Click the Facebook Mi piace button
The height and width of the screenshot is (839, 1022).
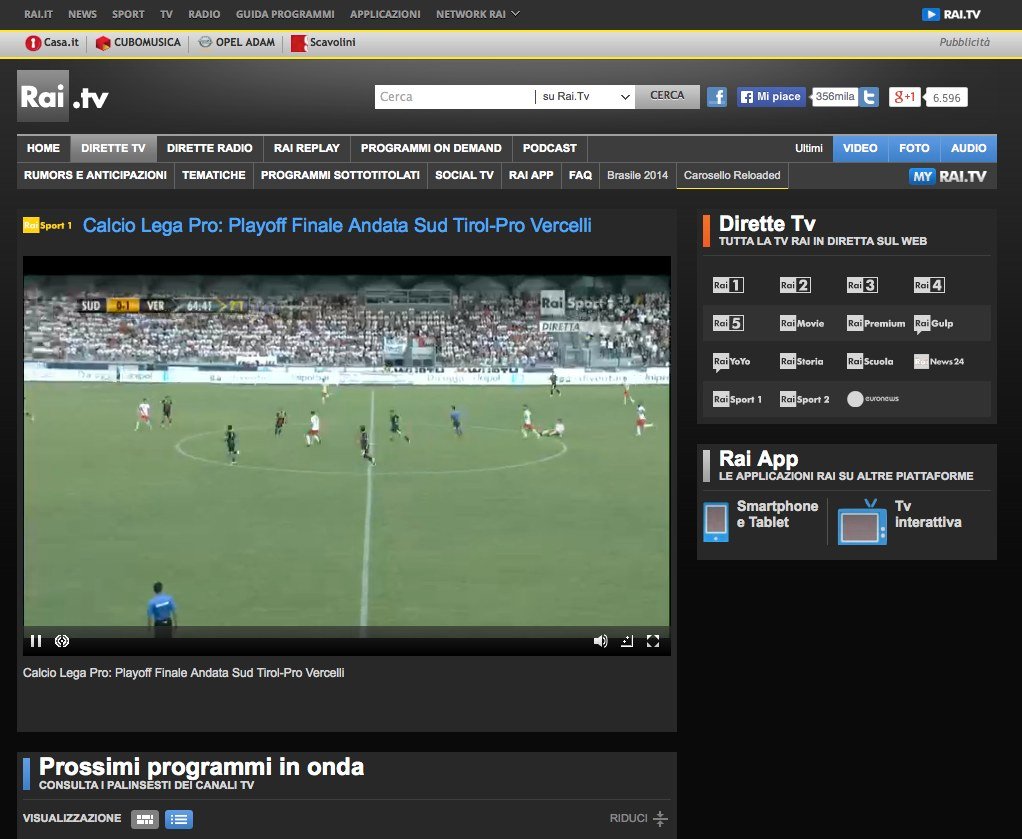[771, 96]
